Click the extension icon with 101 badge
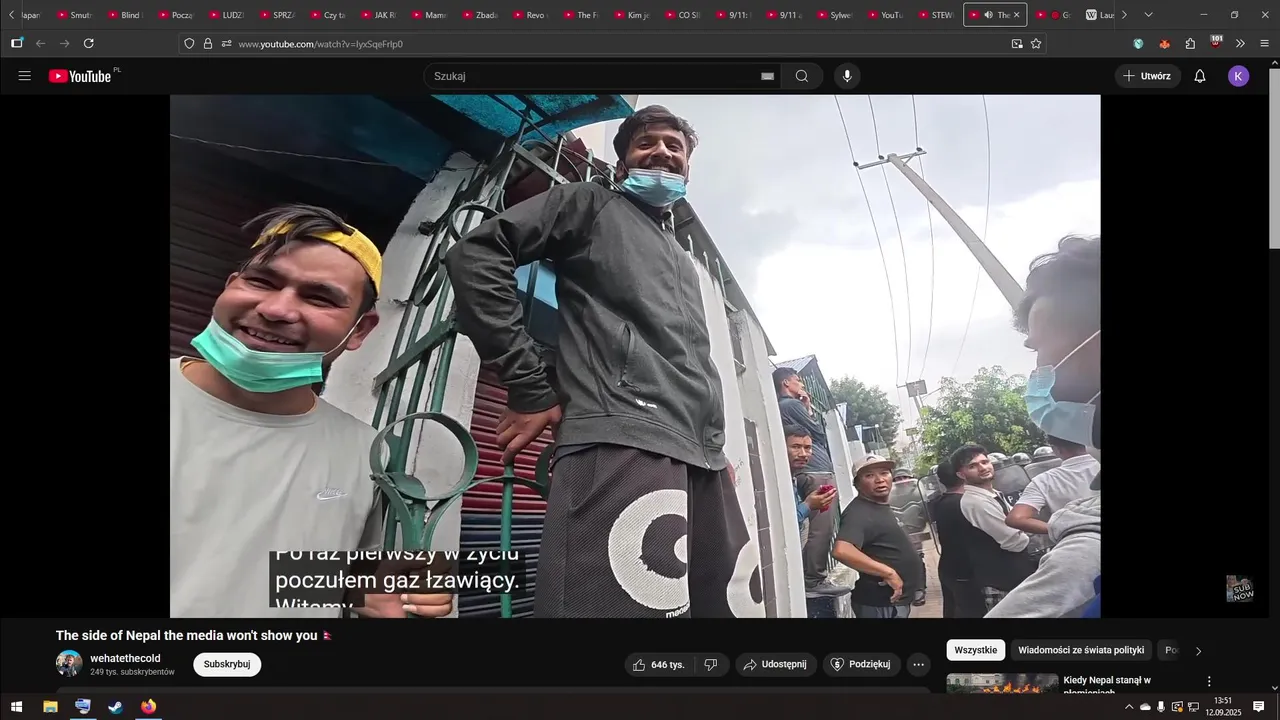Image resolution: width=1280 pixels, height=720 pixels. [x=1216, y=42]
